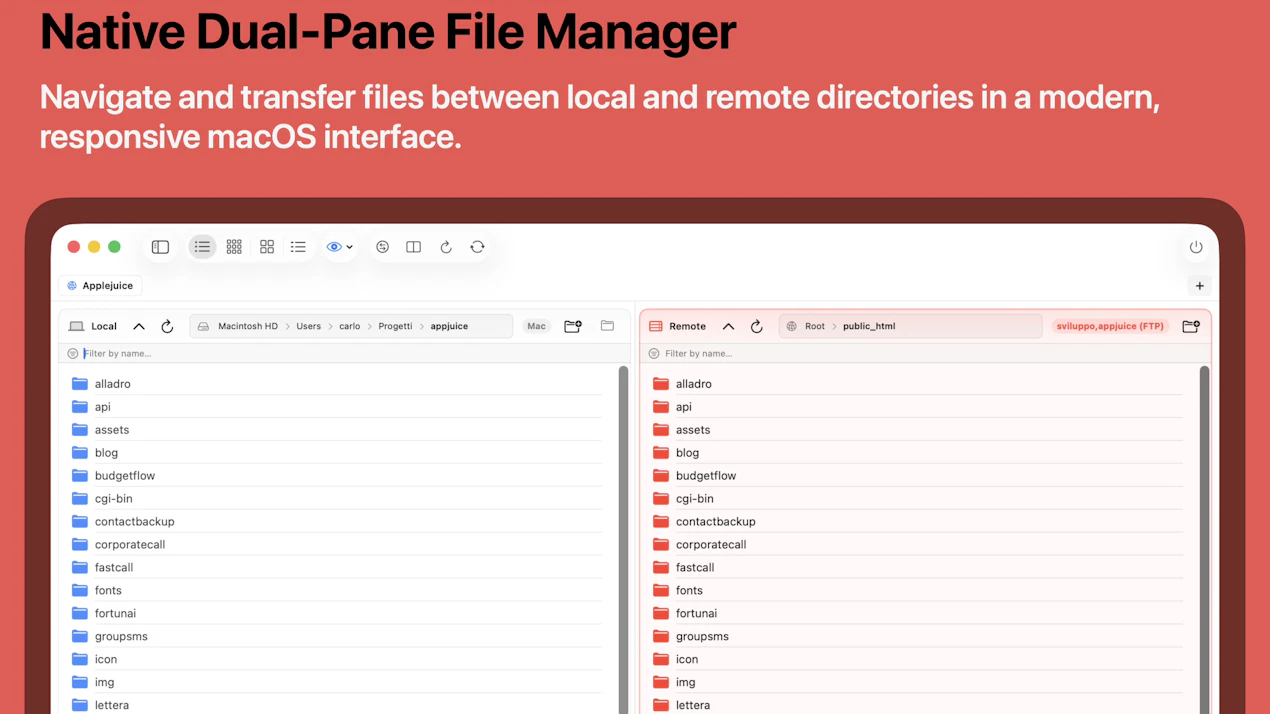Click carlo in local breadcrumb path

[349, 326]
